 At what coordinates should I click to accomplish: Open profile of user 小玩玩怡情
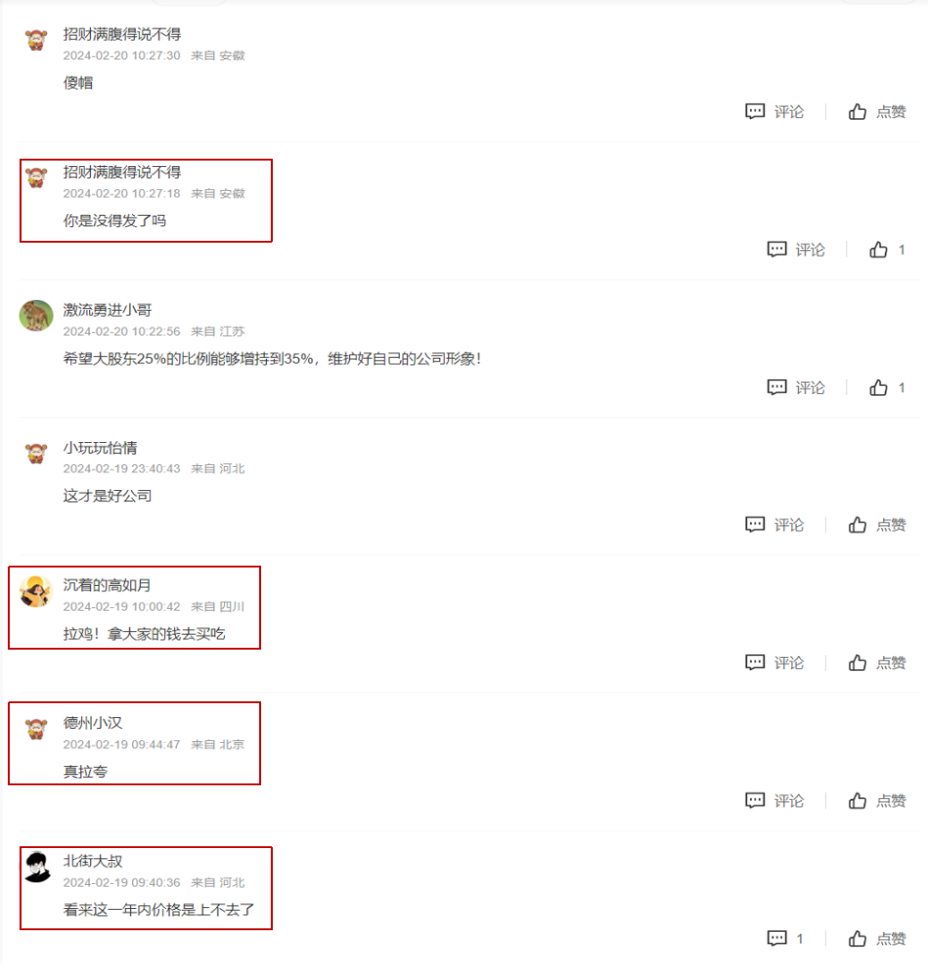point(100,448)
